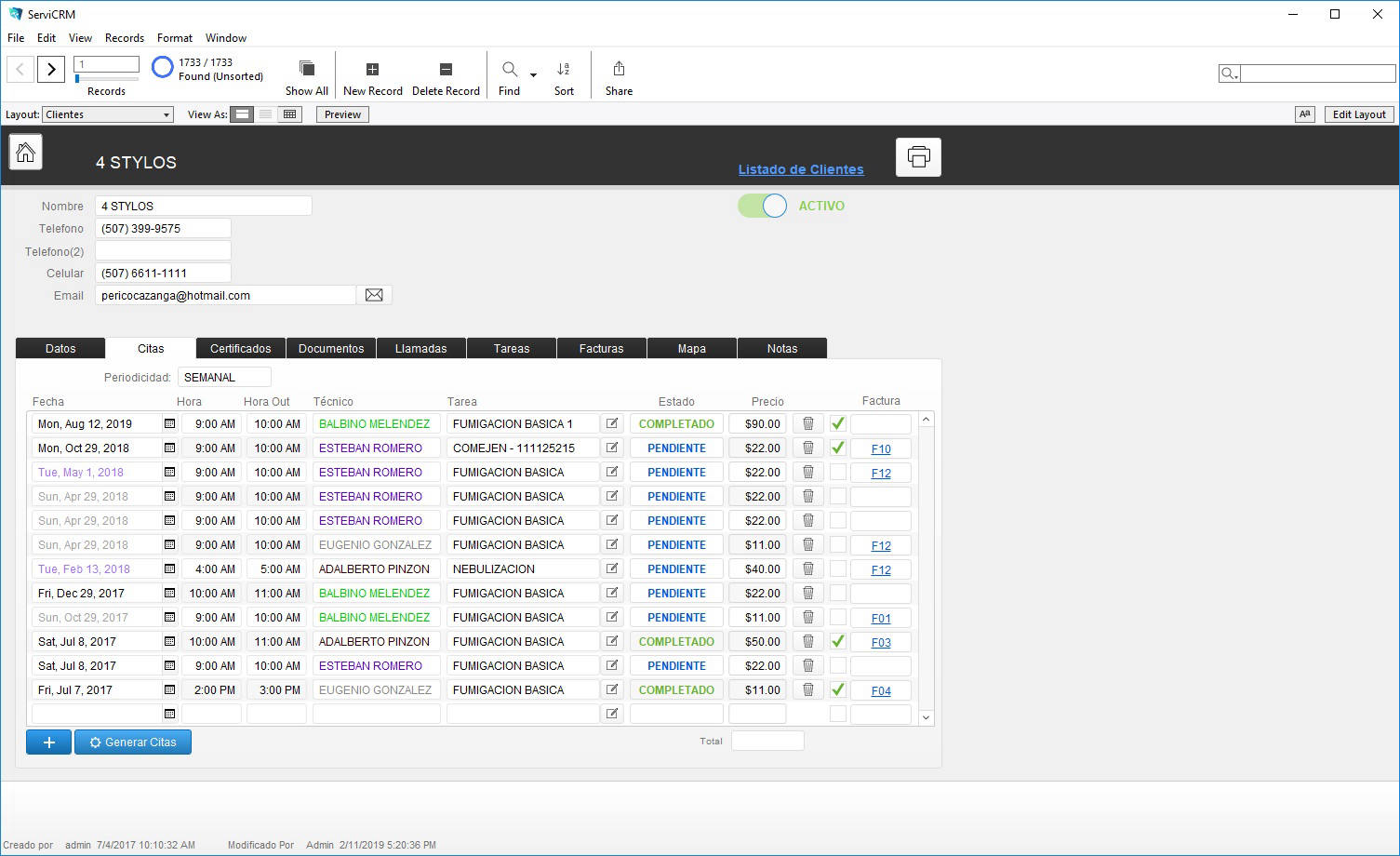1400x856 pixels.
Task: Click the Show All toolbar icon
Action: tap(306, 69)
